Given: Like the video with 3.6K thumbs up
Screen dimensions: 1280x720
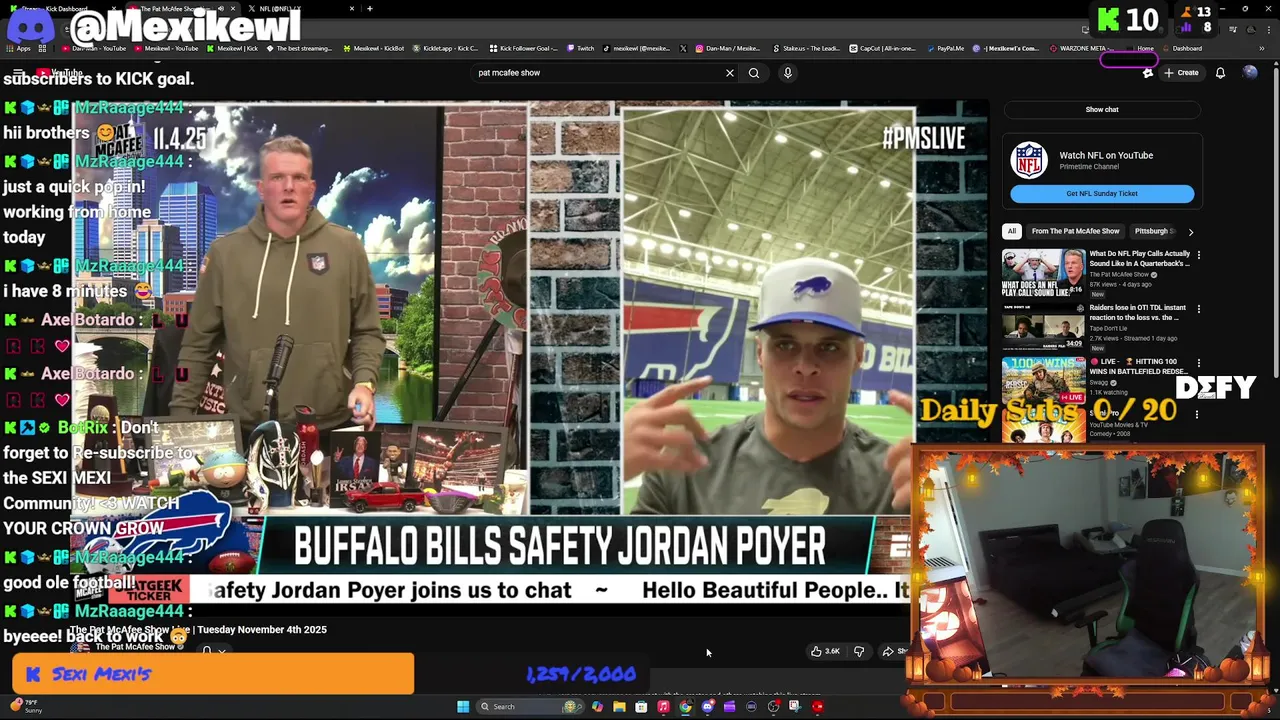Looking at the screenshot, I should point(825,651).
